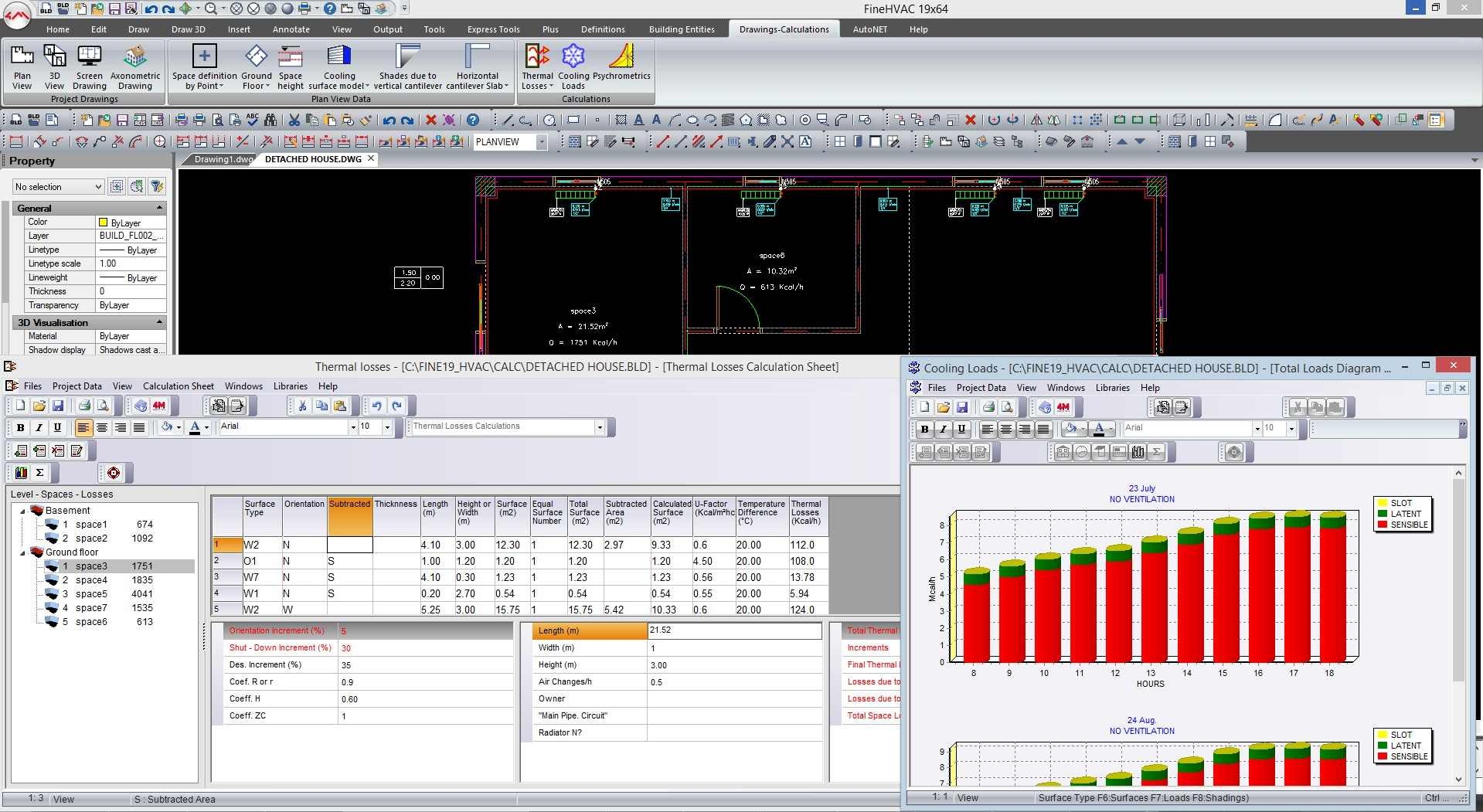Open the Thermal Losses calculation tool
This screenshot has height=812, width=1483.
537,66
